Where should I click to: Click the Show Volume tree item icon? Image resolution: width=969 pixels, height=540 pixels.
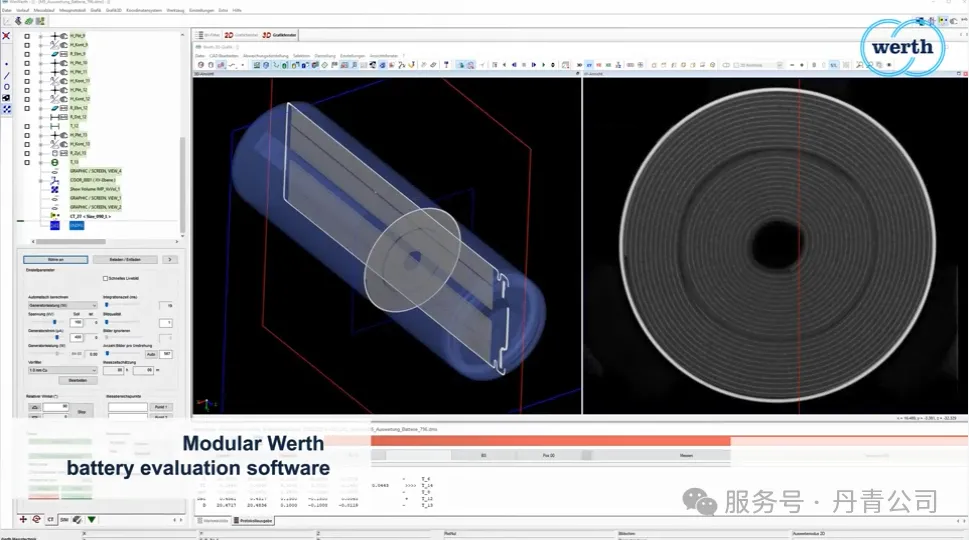pyautogui.click(x=54, y=189)
